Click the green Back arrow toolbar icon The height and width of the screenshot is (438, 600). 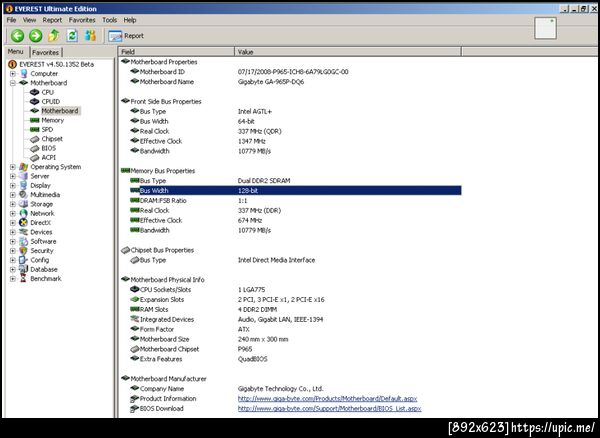[17, 36]
